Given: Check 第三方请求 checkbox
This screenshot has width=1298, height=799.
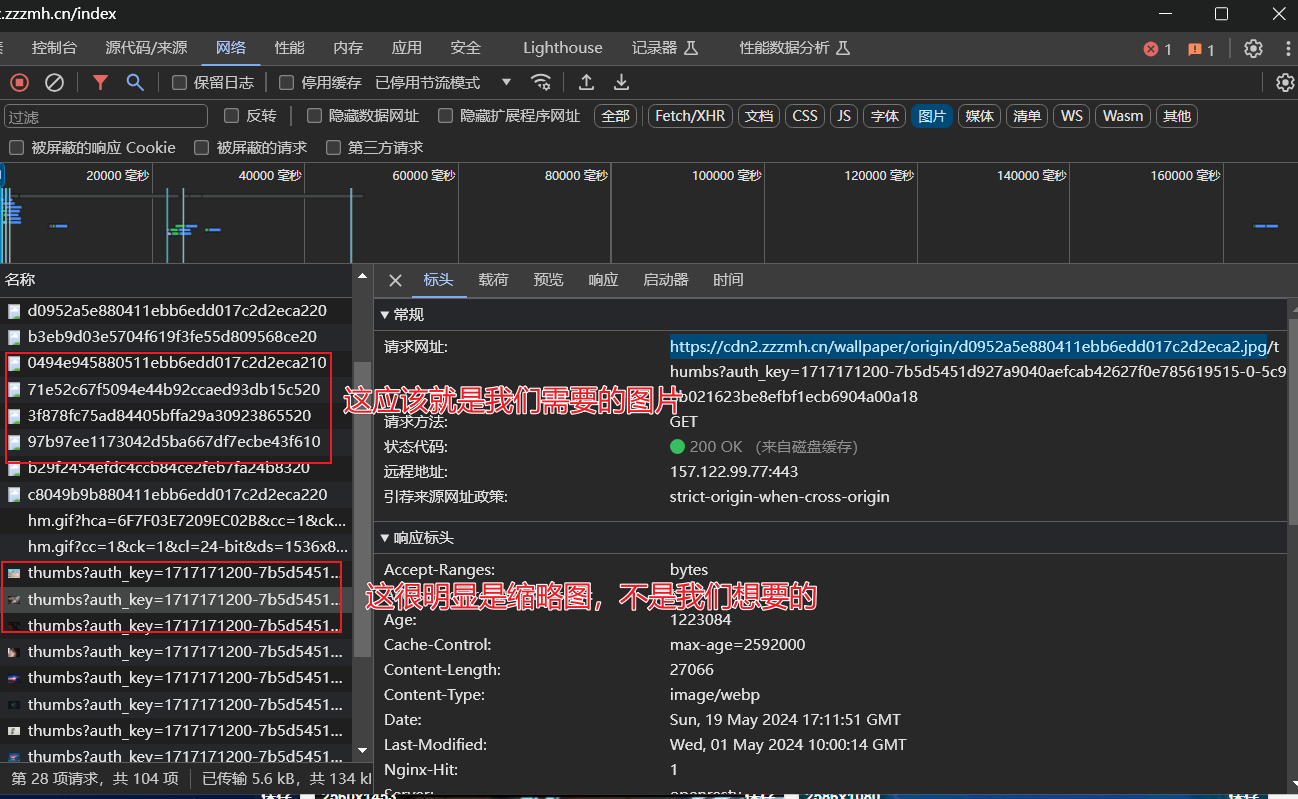Looking at the screenshot, I should coord(333,147).
